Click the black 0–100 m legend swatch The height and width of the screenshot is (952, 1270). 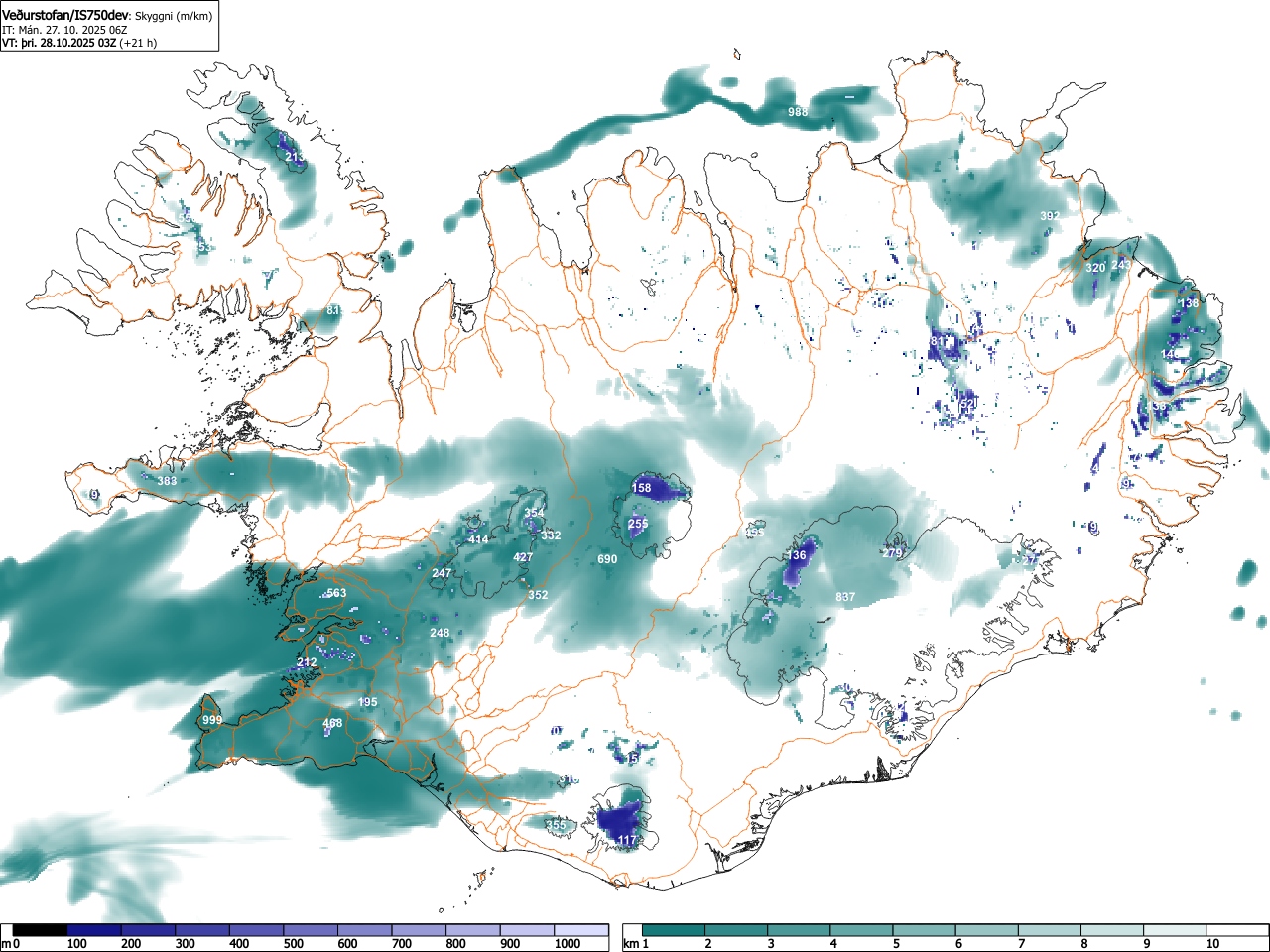pyautogui.click(x=40, y=930)
